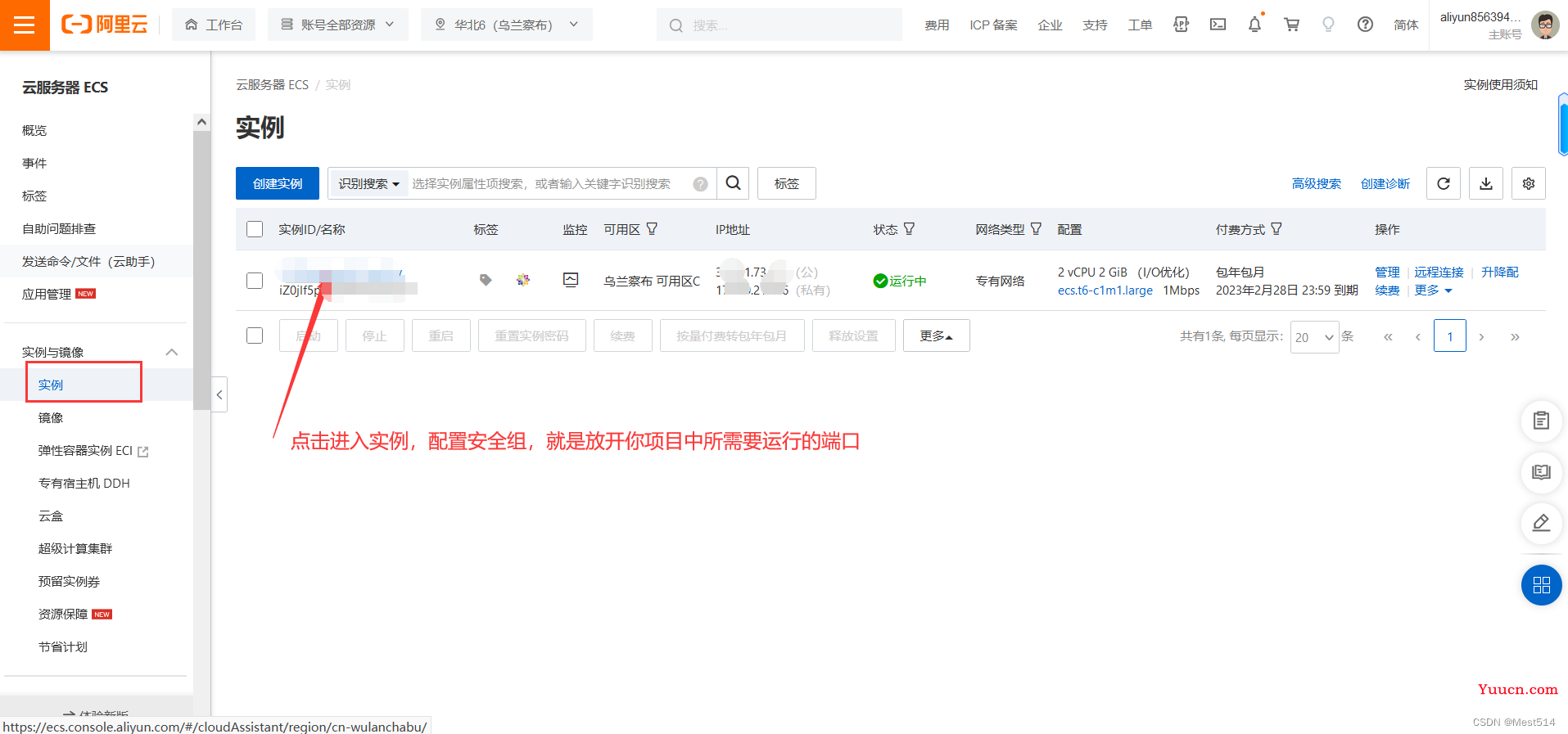Open shopping cart icon
The width and height of the screenshot is (1568, 734).
click(x=1291, y=25)
